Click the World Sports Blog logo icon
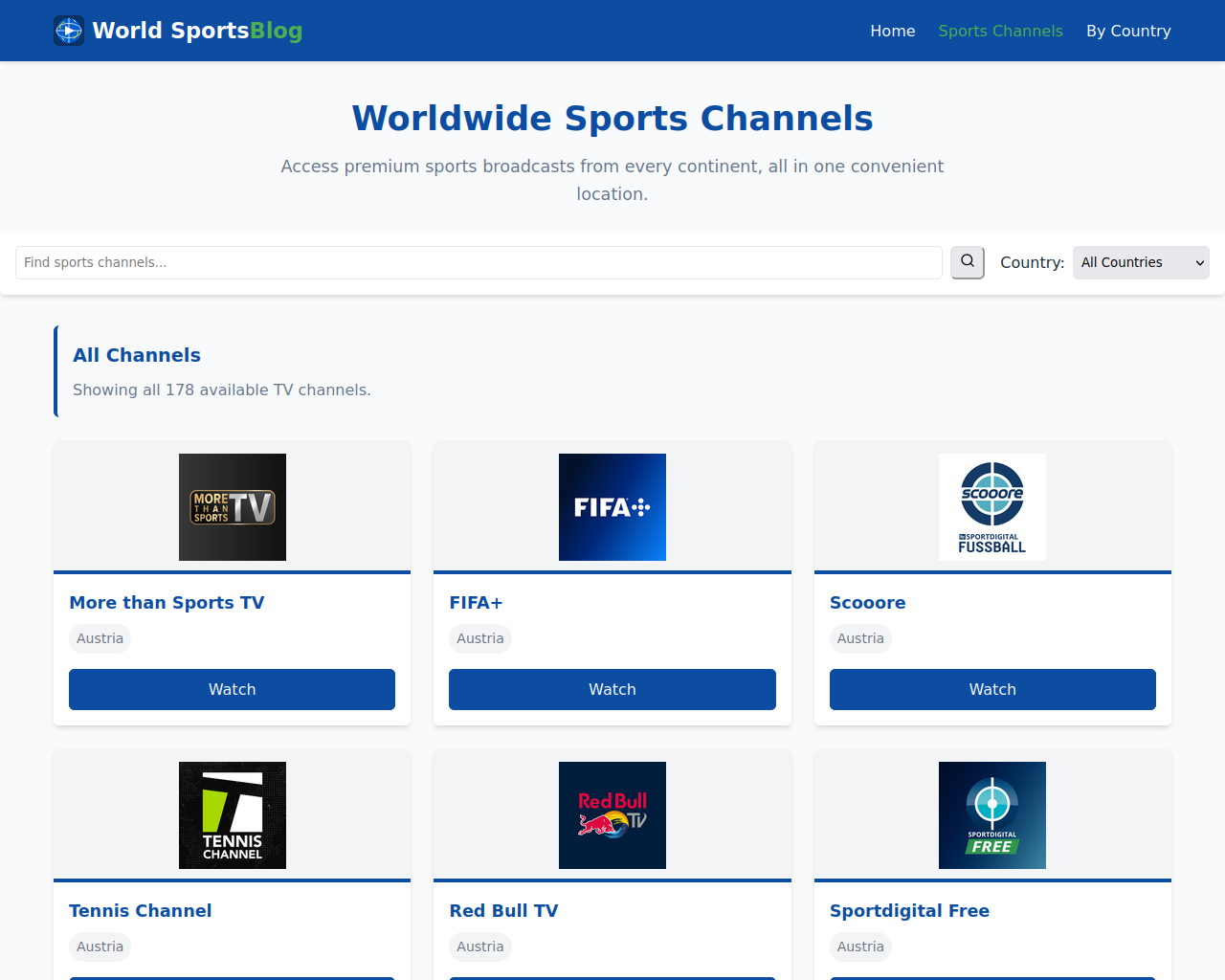The height and width of the screenshot is (980, 1225). click(69, 31)
